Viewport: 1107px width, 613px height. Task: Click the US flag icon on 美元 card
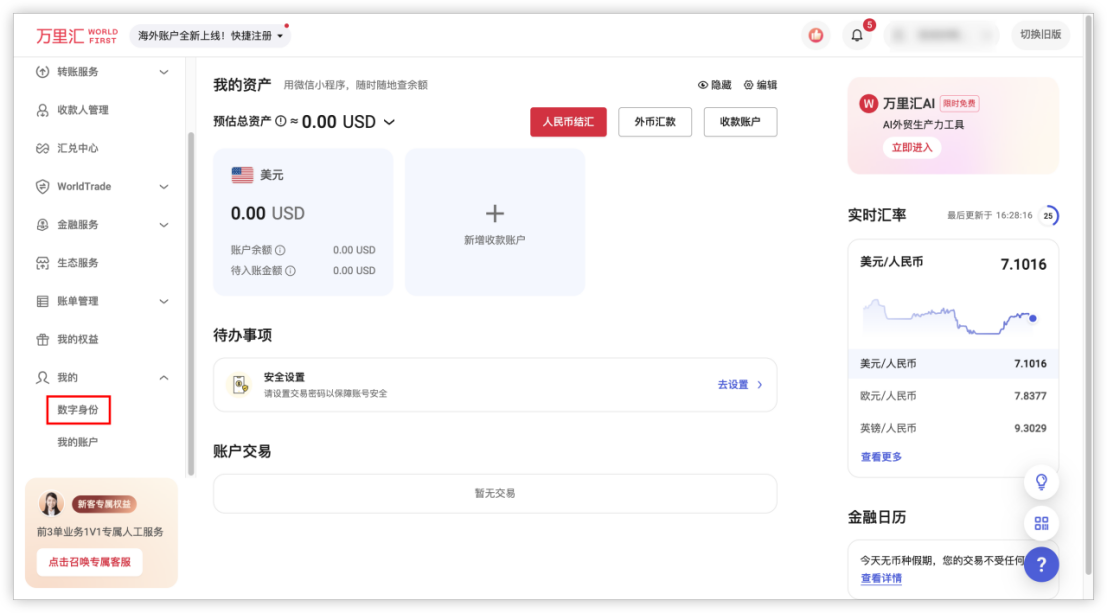pyautogui.click(x=242, y=174)
